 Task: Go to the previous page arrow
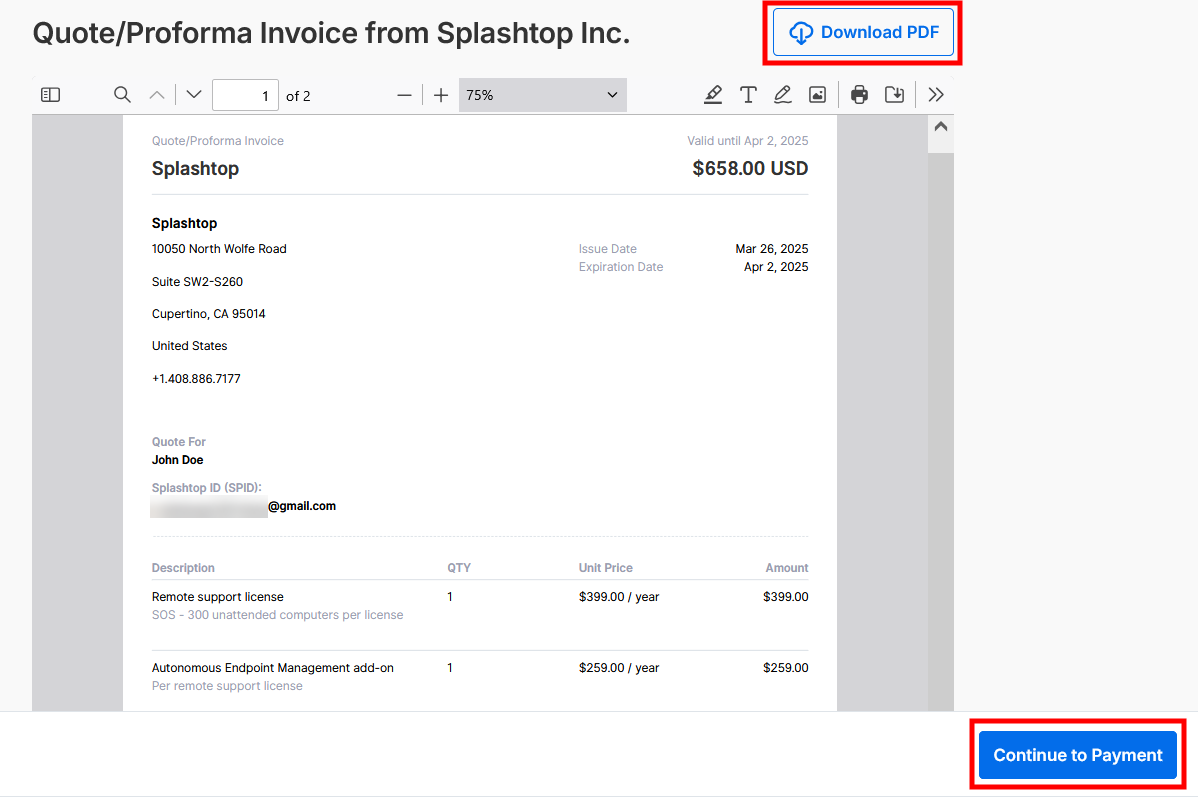157,95
